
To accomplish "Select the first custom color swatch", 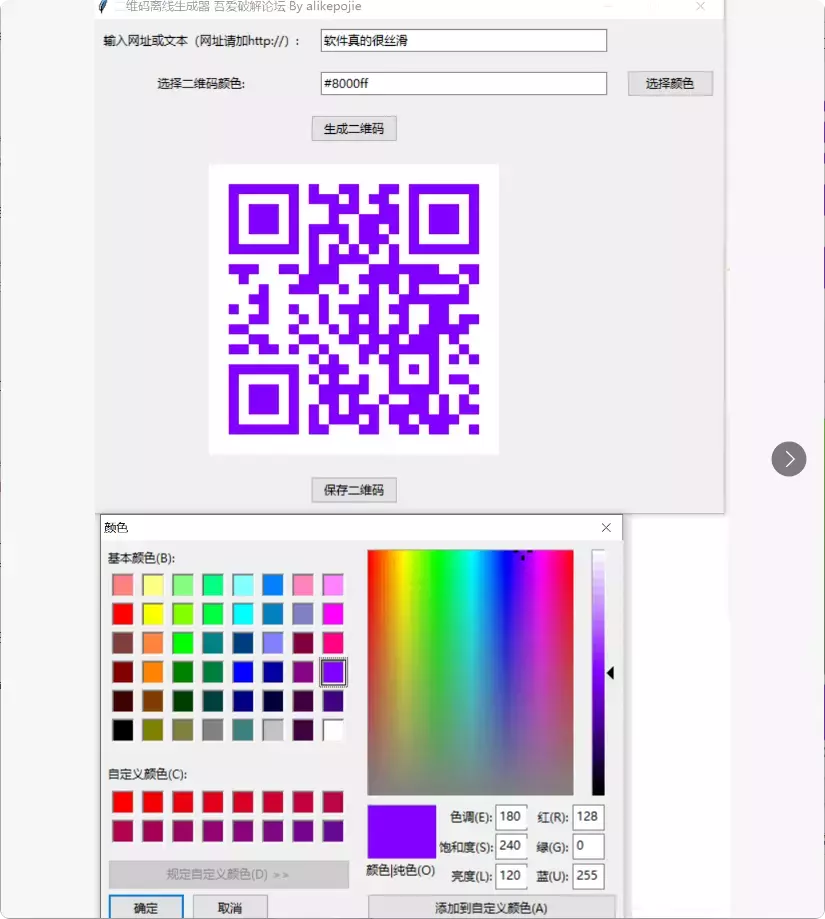I will 122,802.
